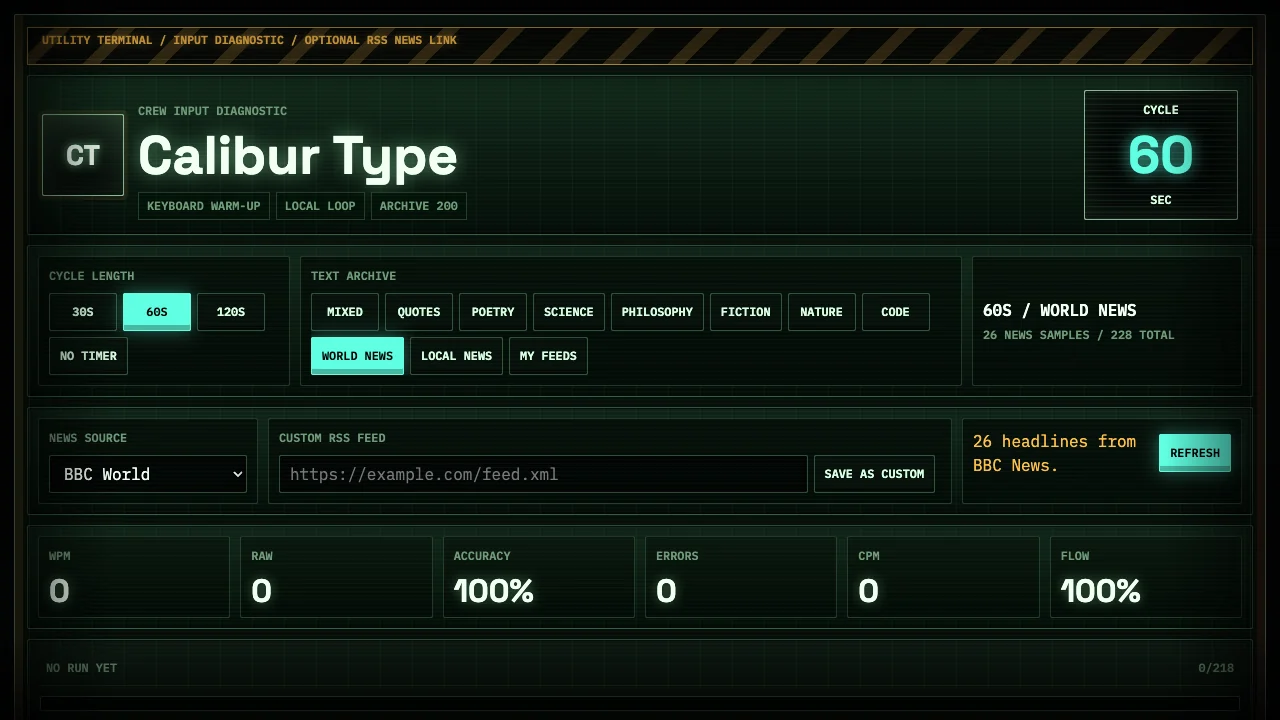Screen dimensions: 1280x720
Task: Select the 120S cycle length
Action: [x=231, y=312]
